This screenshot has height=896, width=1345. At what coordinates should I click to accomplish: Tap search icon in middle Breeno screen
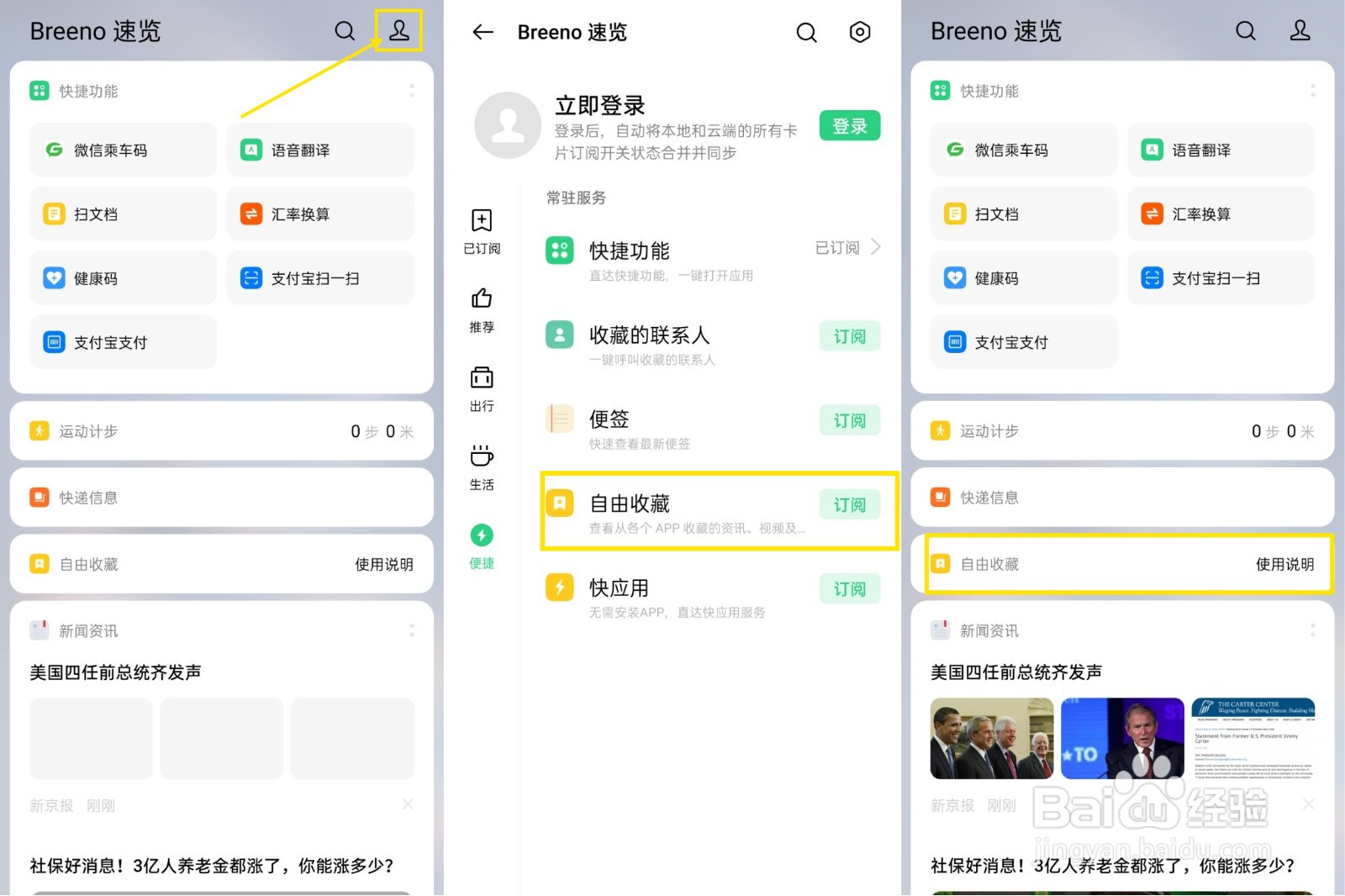pos(806,32)
